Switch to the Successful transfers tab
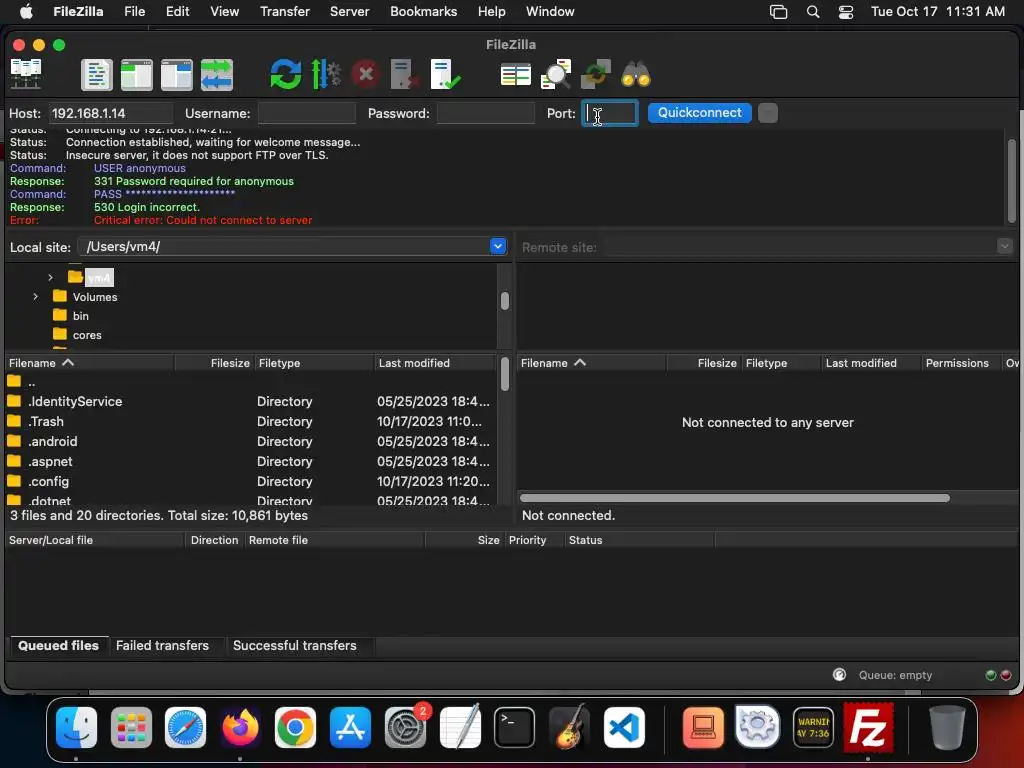 tap(295, 645)
